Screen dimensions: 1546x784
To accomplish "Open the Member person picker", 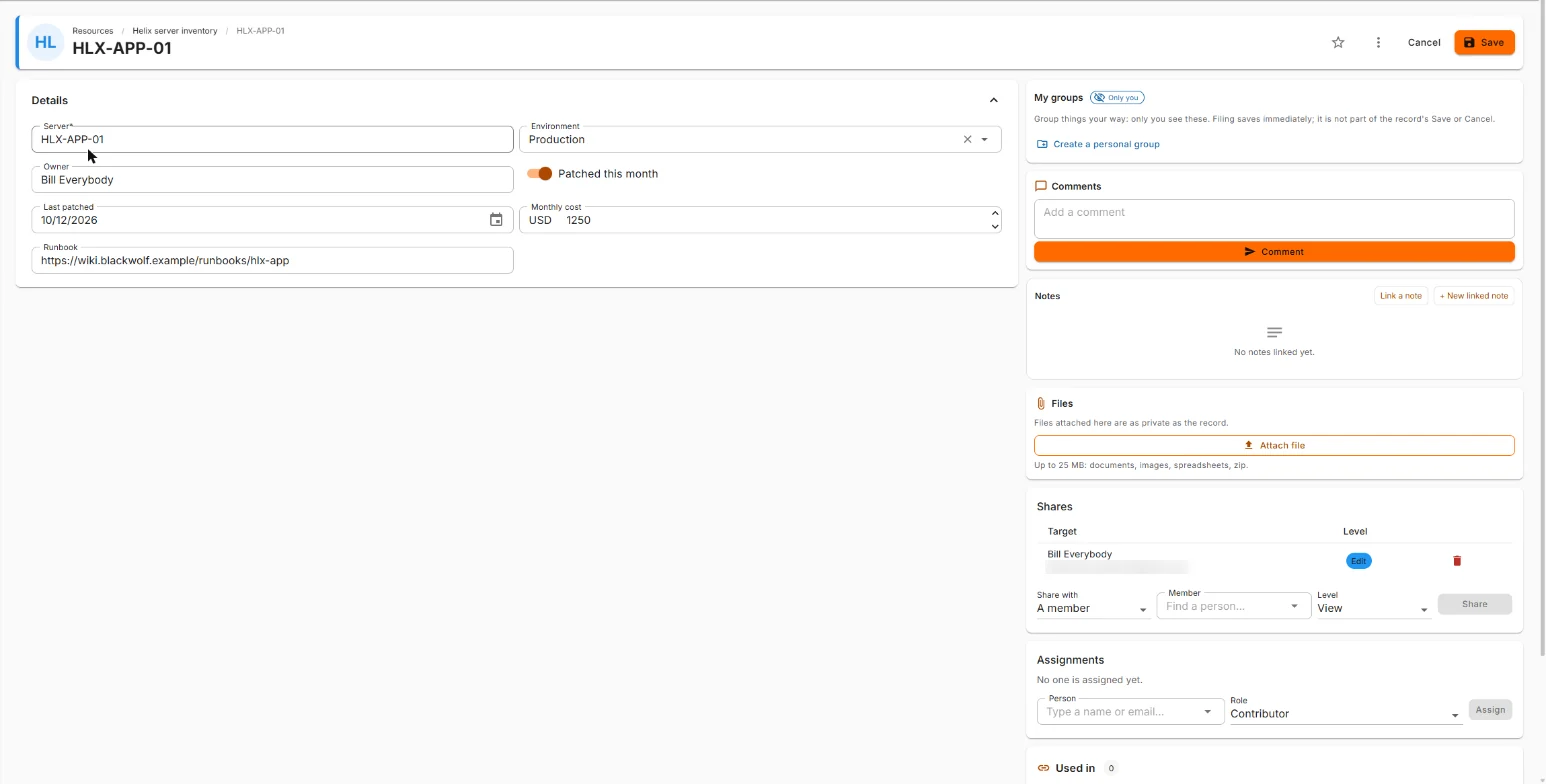I will click(1233, 606).
